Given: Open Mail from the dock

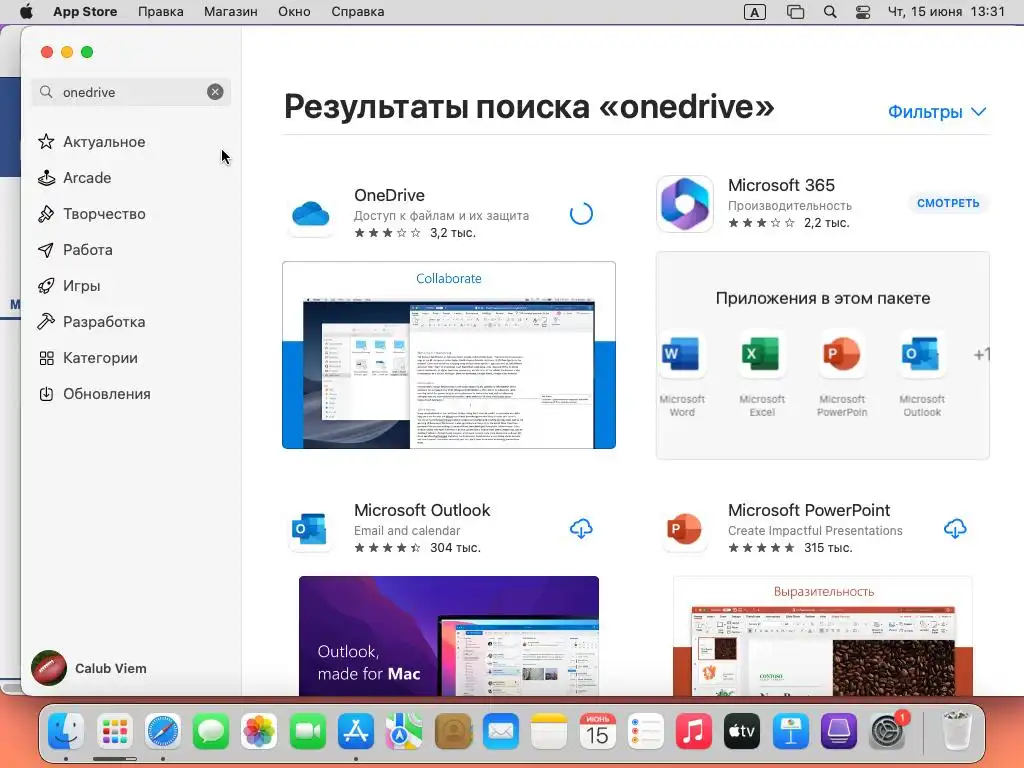Looking at the screenshot, I should pyautogui.click(x=501, y=731).
